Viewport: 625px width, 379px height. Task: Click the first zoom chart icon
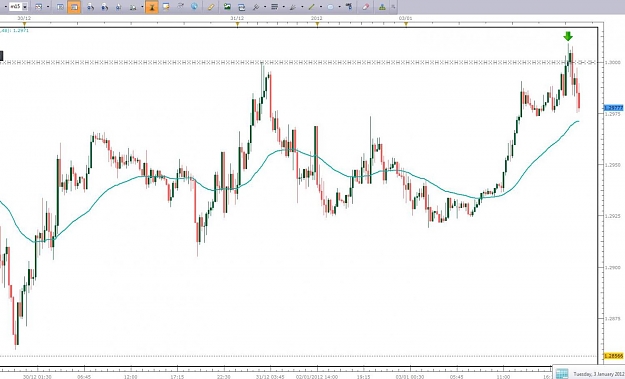tap(90, 7)
